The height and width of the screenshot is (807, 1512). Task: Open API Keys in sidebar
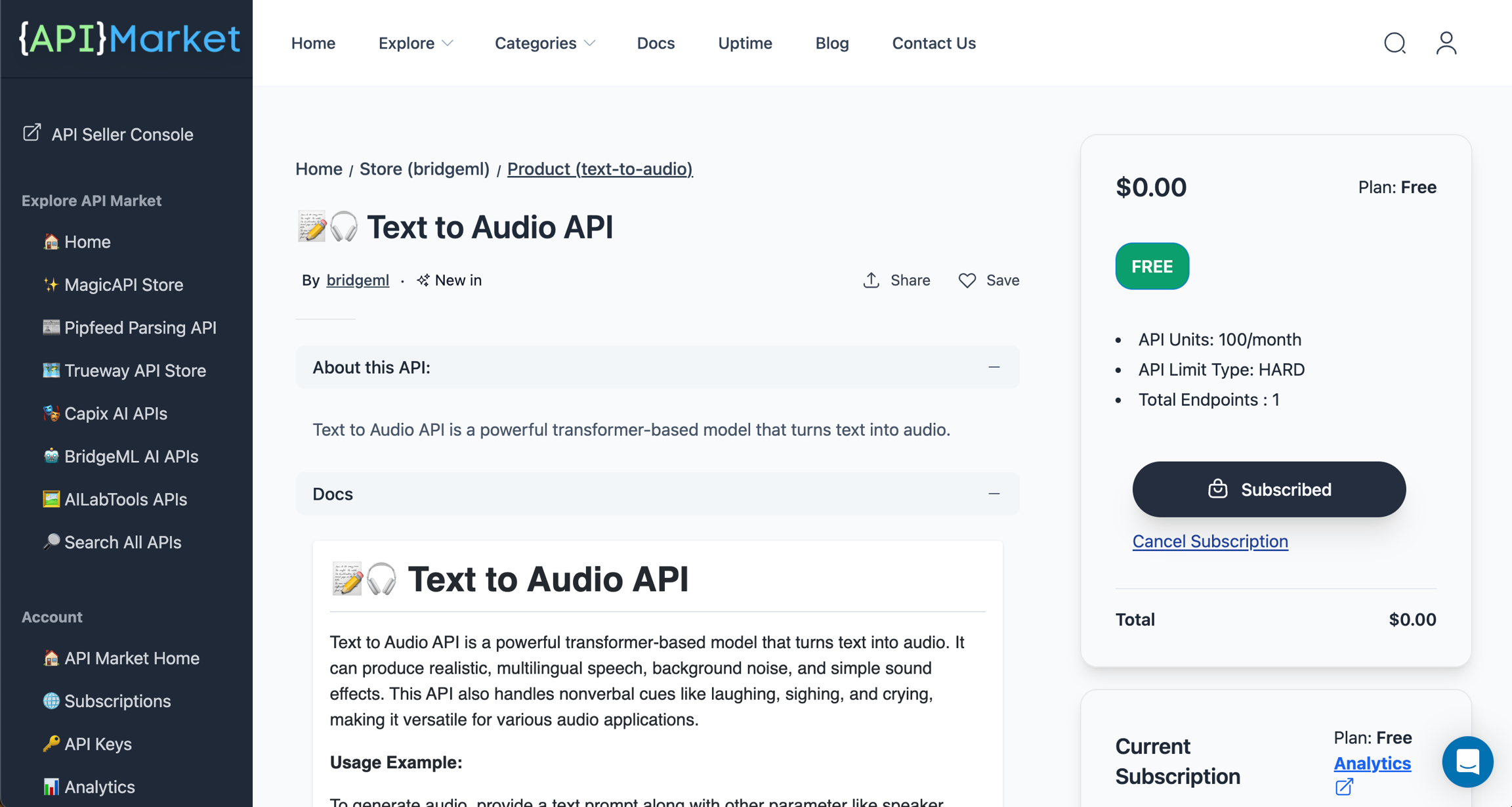(98, 744)
